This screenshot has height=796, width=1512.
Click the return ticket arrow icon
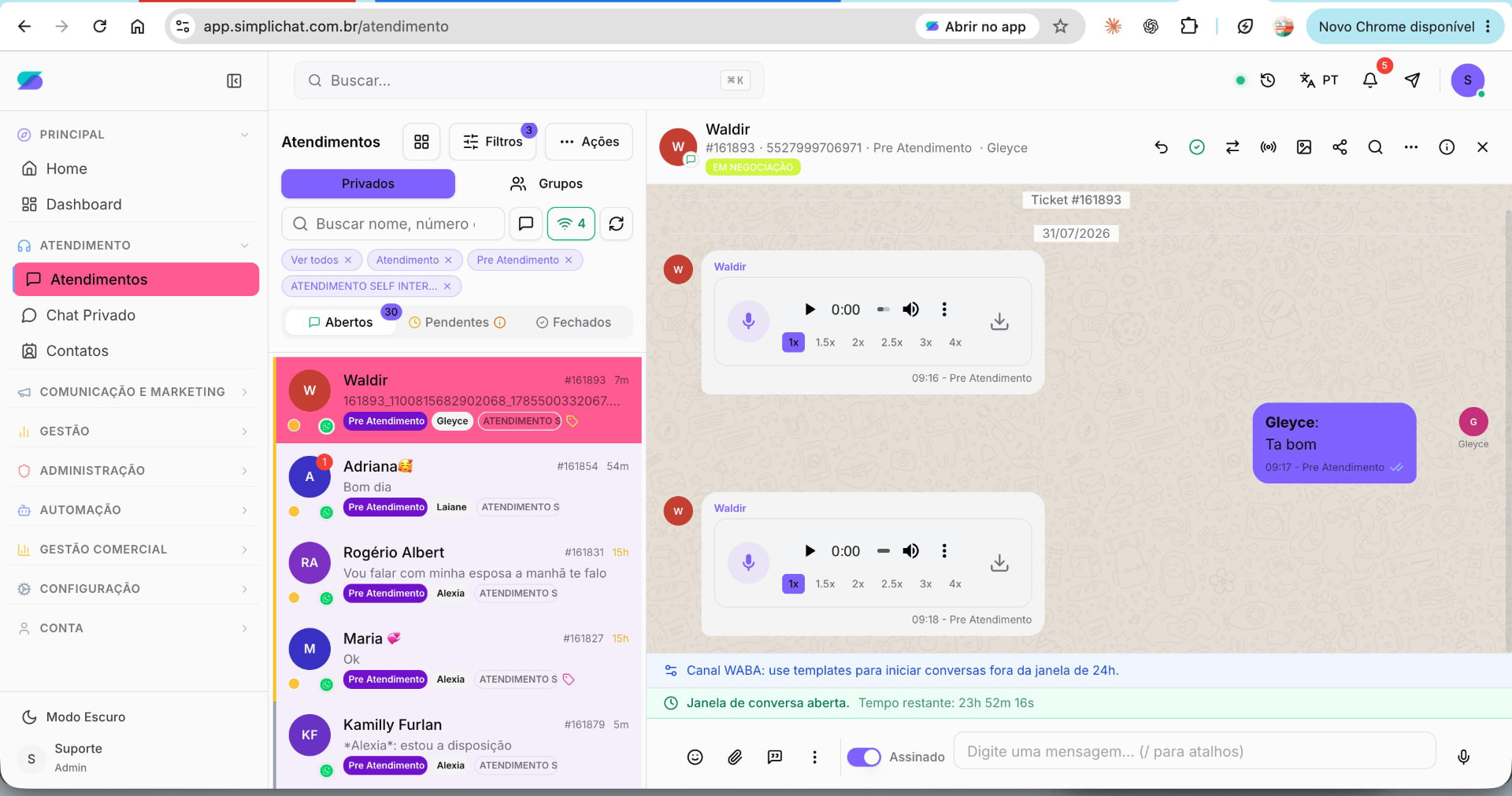point(1161,147)
